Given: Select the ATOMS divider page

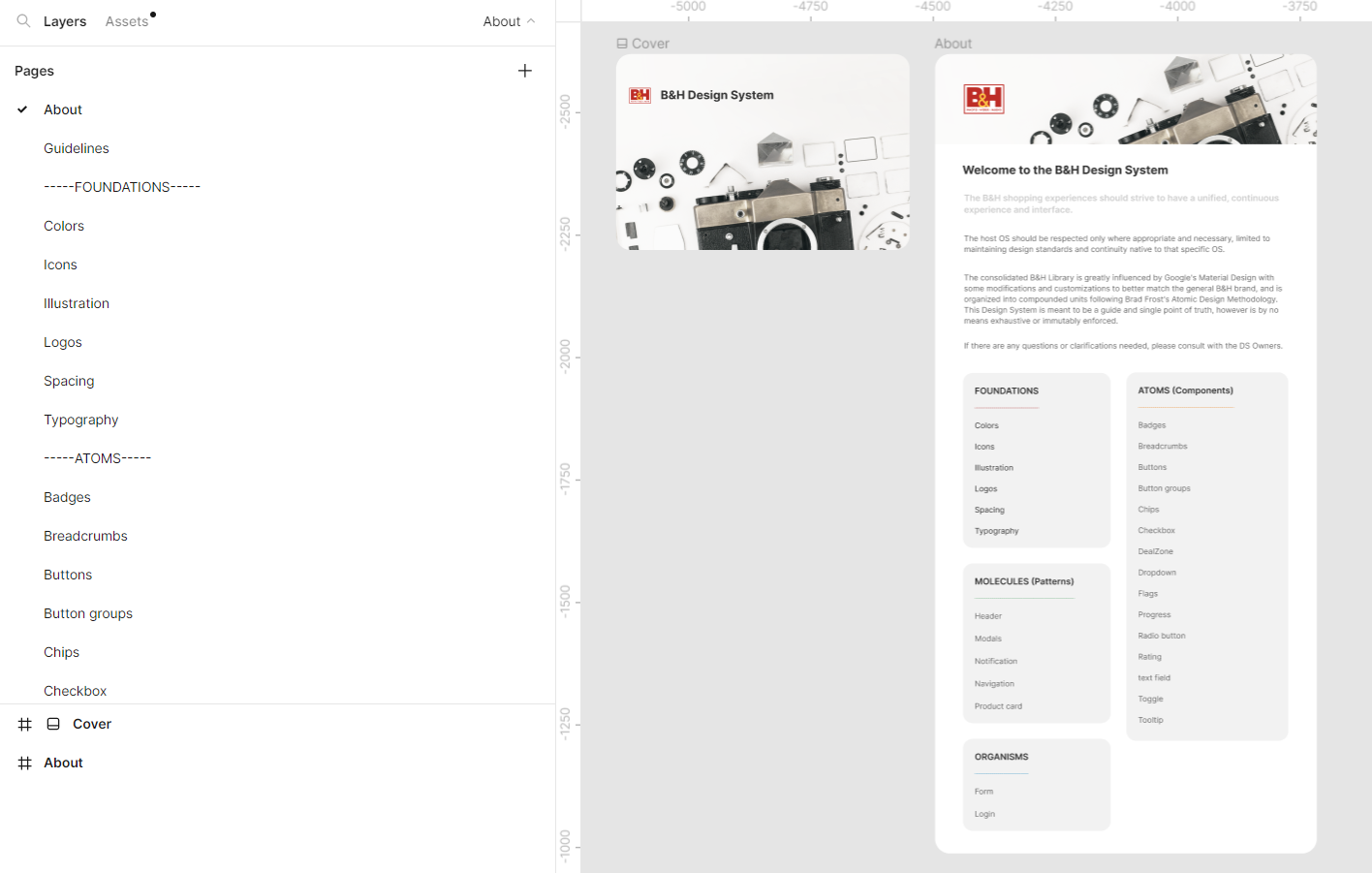Looking at the screenshot, I should pos(97,458).
